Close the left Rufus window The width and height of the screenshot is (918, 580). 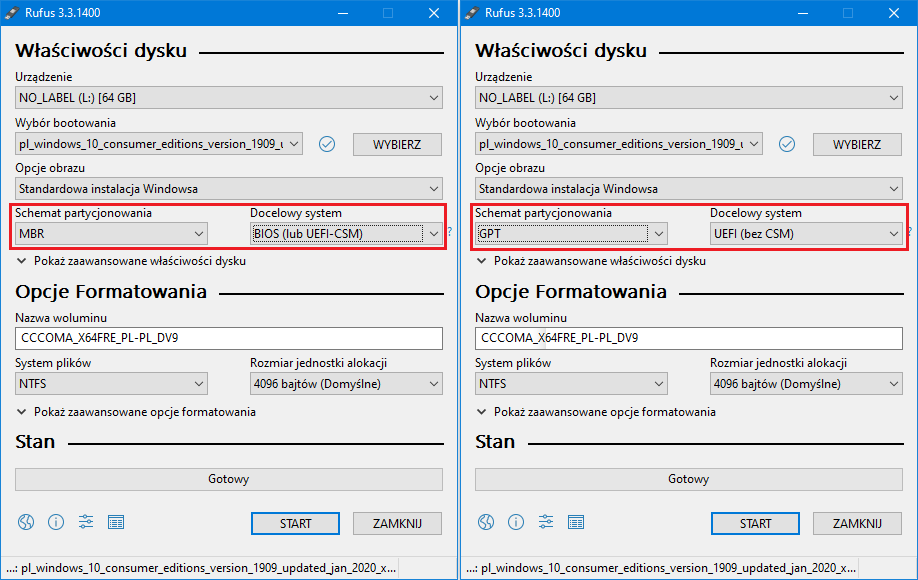click(x=434, y=13)
